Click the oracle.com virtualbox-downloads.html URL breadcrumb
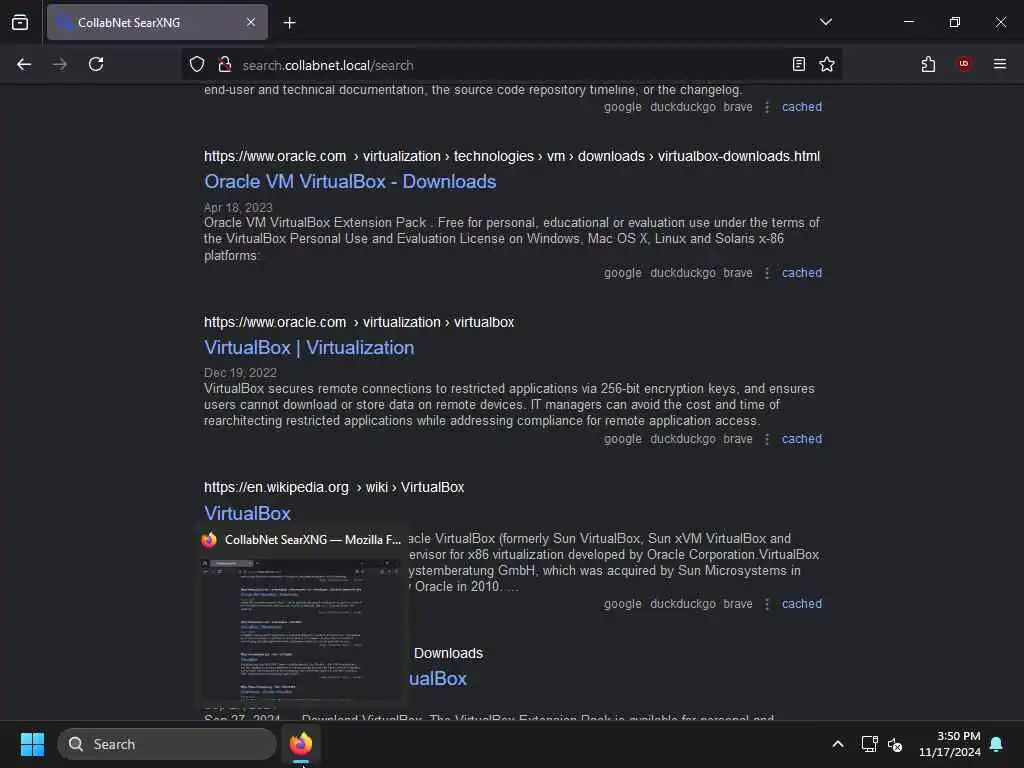Image resolution: width=1024 pixels, height=768 pixels. coord(512,157)
